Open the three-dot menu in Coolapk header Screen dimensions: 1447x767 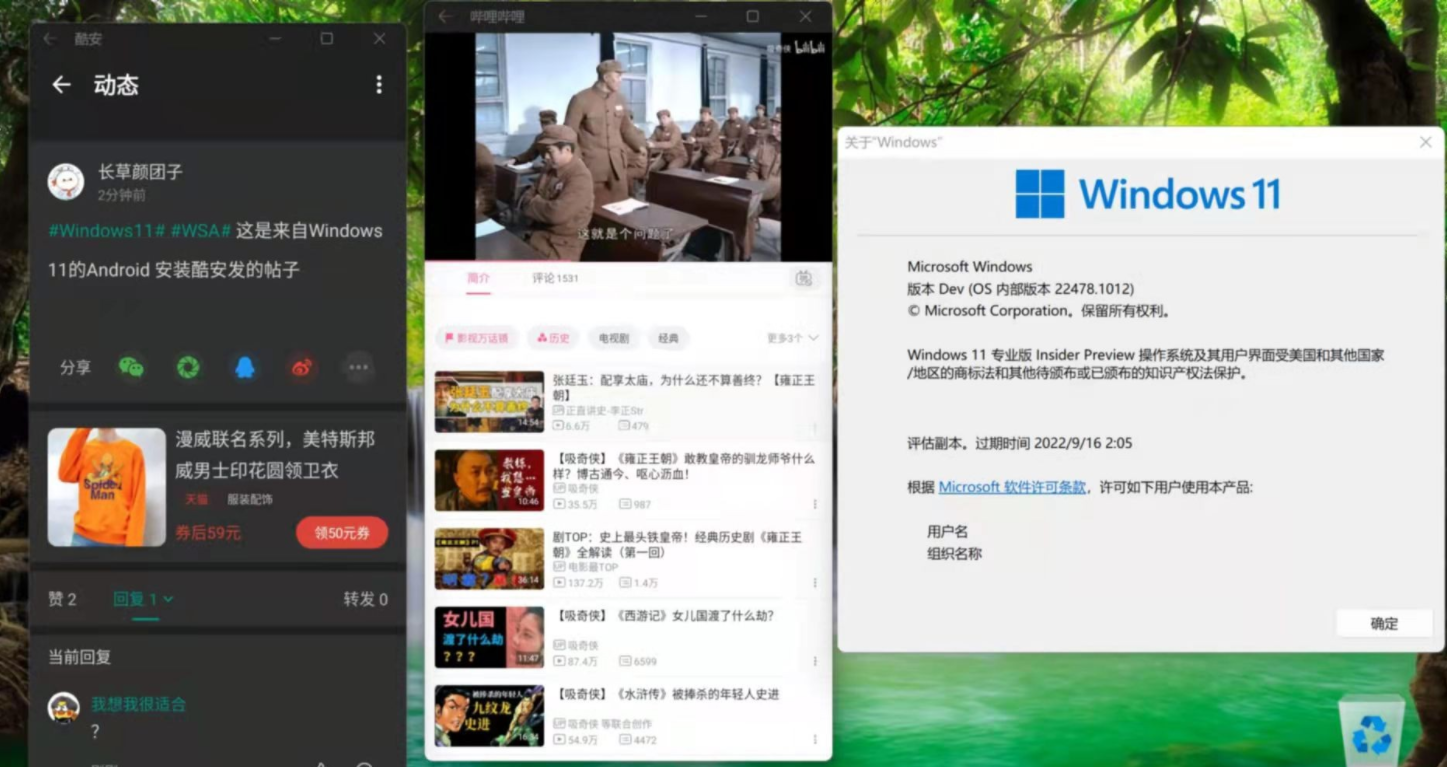[x=378, y=85]
